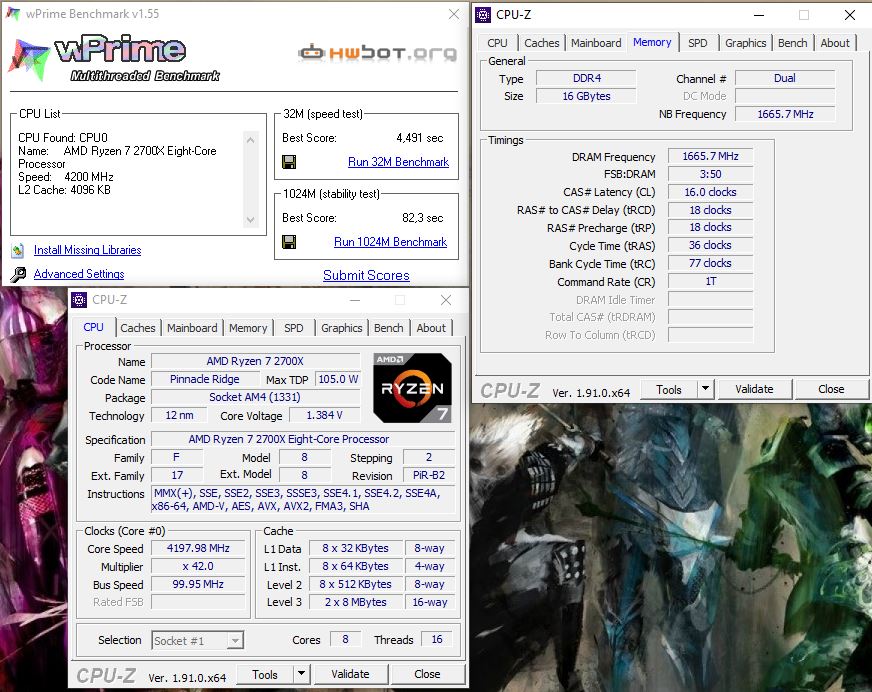Click the AMD Ryzen 7 processor logo
The width and height of the screenshot is (872, 692).
412,388
